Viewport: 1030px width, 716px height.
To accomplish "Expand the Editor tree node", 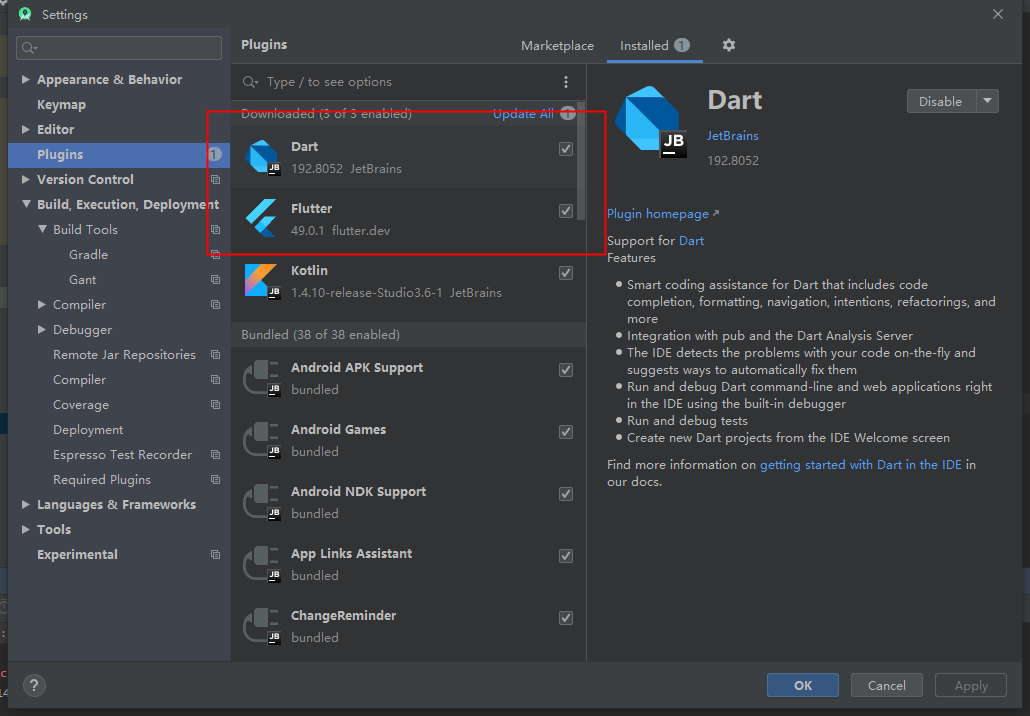I will coord(26,129).
